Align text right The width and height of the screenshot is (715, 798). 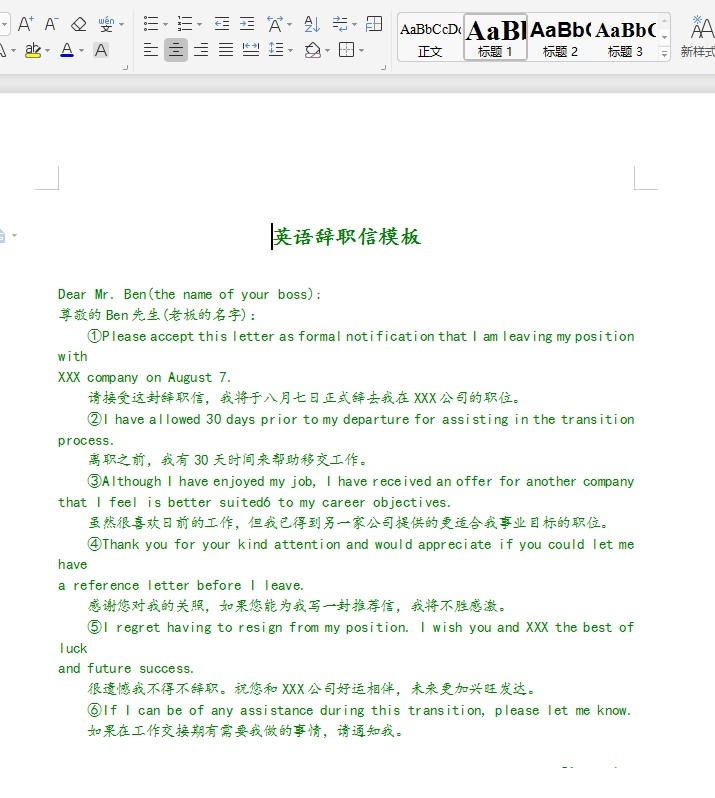coord(201,50)
